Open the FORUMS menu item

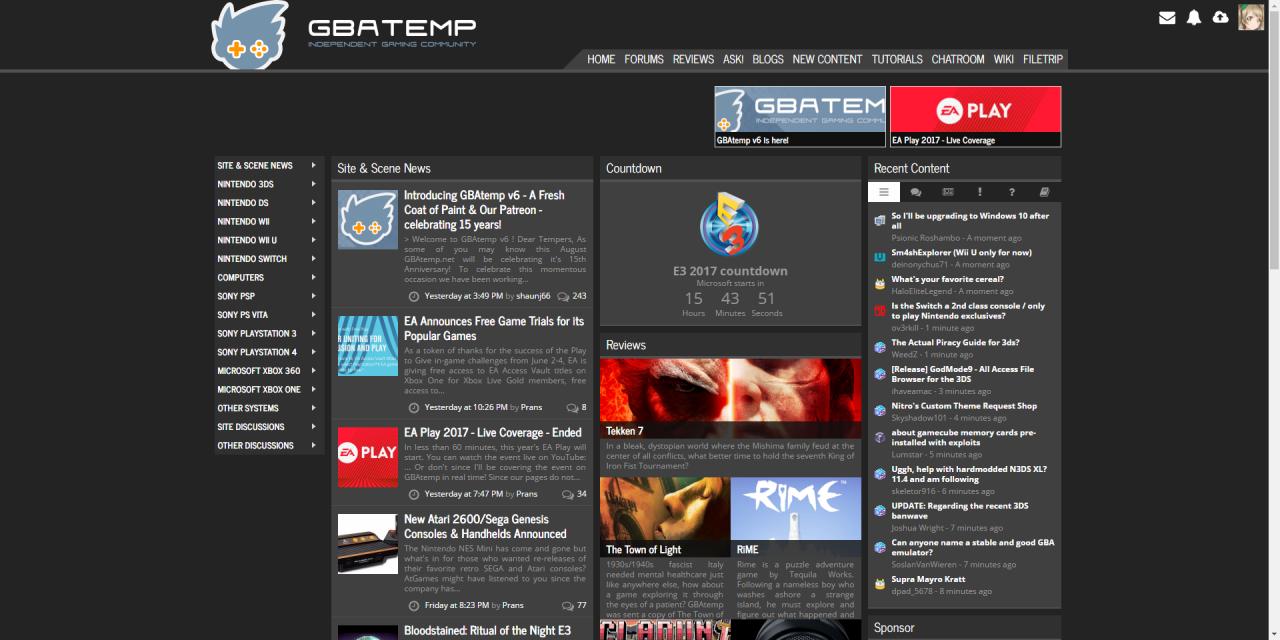coord(644,59)
